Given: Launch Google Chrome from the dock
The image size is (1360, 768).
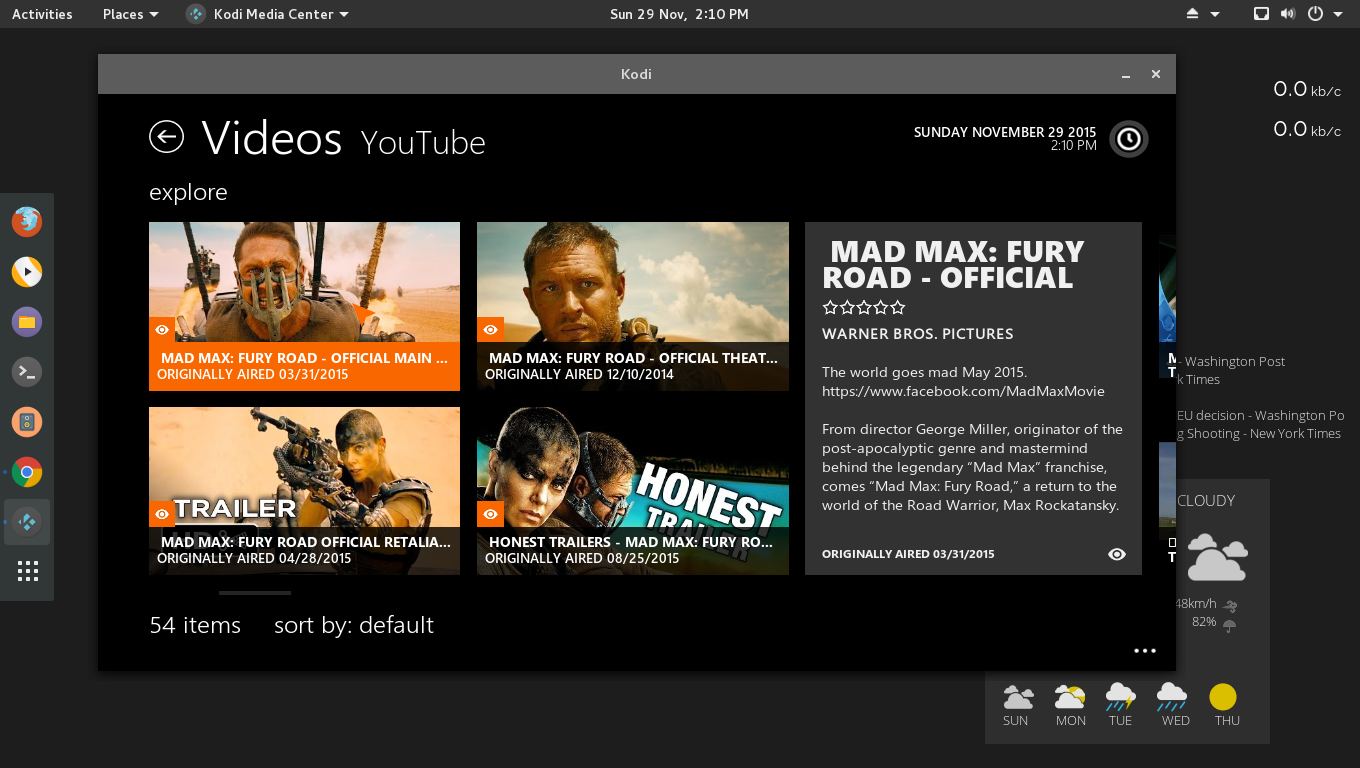Looking at the screenshot, I should [27, 472].
